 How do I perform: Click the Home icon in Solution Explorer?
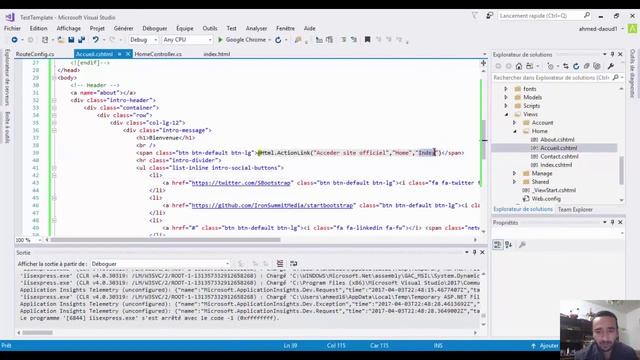click(x=519, y=66)
